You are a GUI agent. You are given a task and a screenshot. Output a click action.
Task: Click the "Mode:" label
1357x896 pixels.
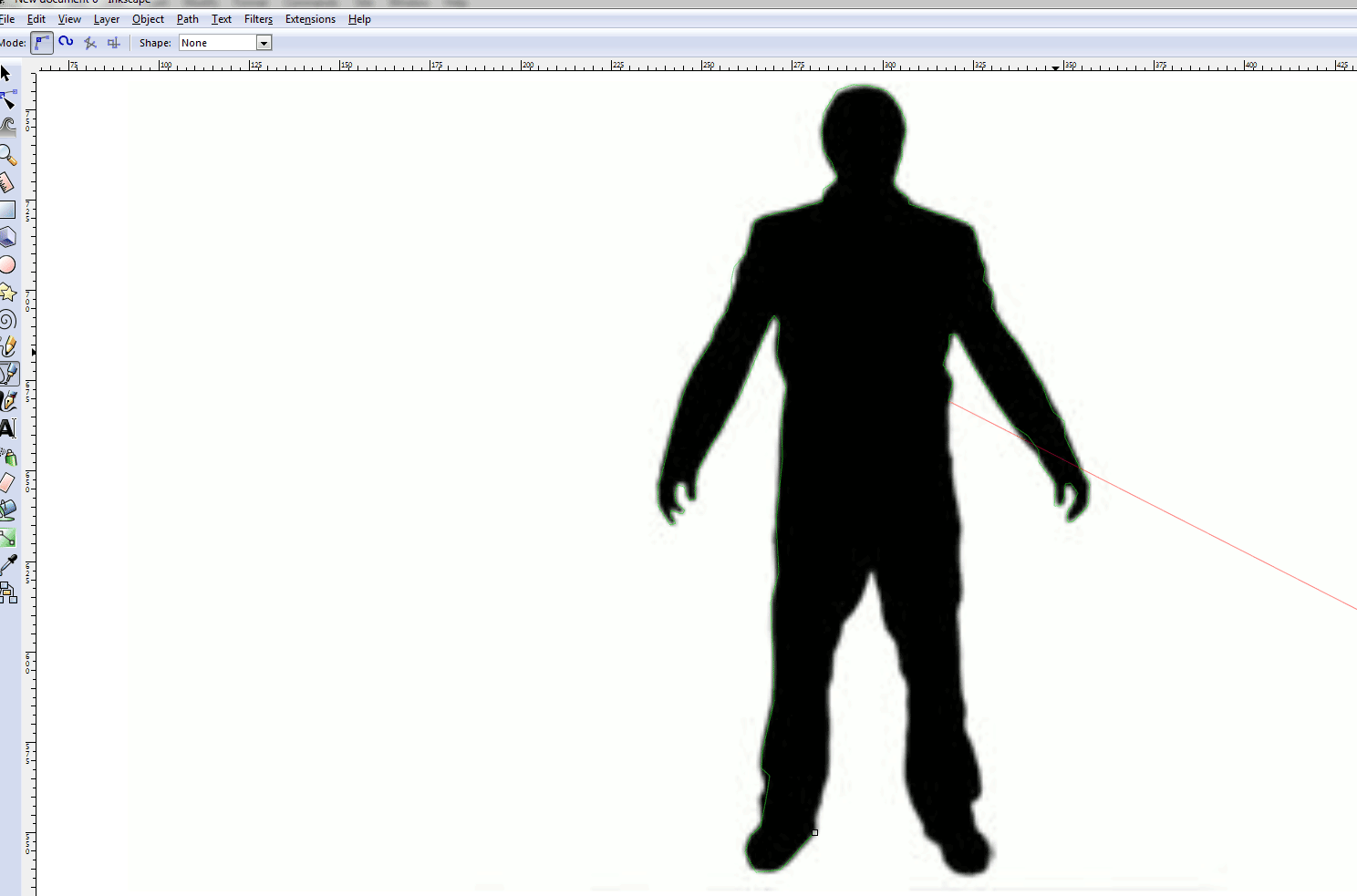click(x=13, y=43)
